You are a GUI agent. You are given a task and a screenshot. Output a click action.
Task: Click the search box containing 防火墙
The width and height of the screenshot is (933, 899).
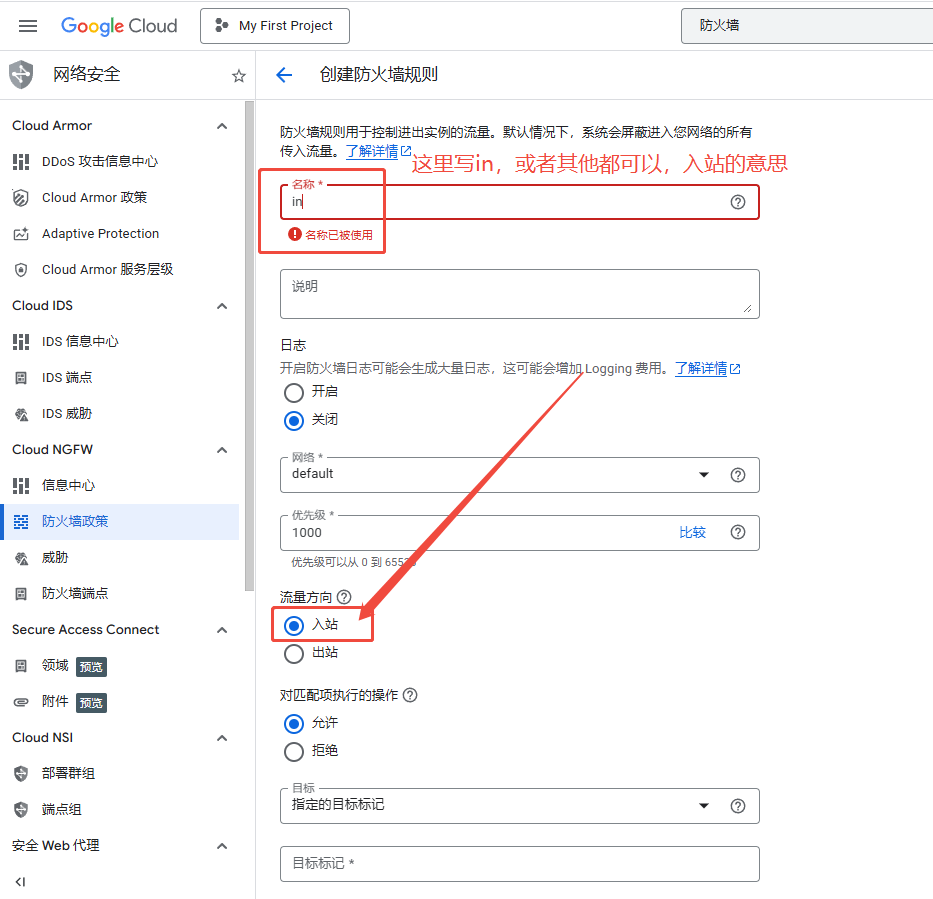point(807,26)
